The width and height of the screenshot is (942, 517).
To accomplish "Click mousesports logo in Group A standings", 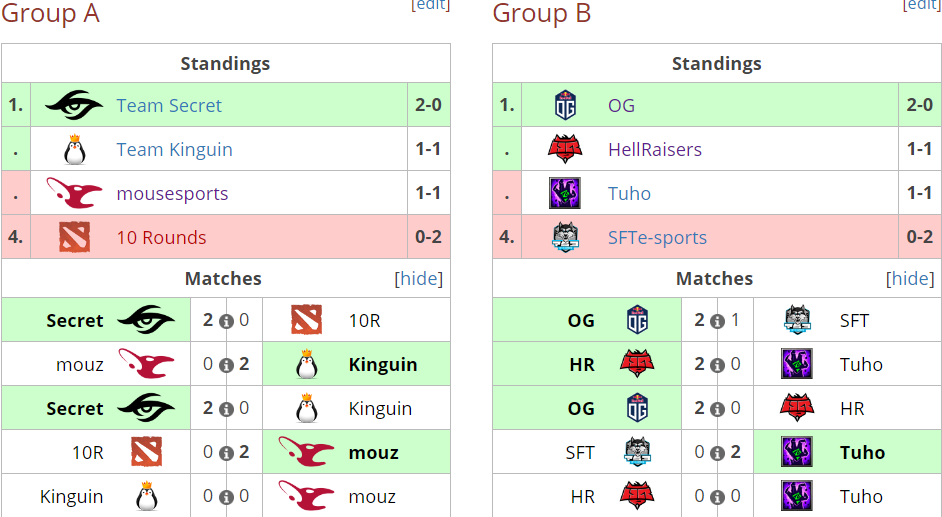I will 74,193.
